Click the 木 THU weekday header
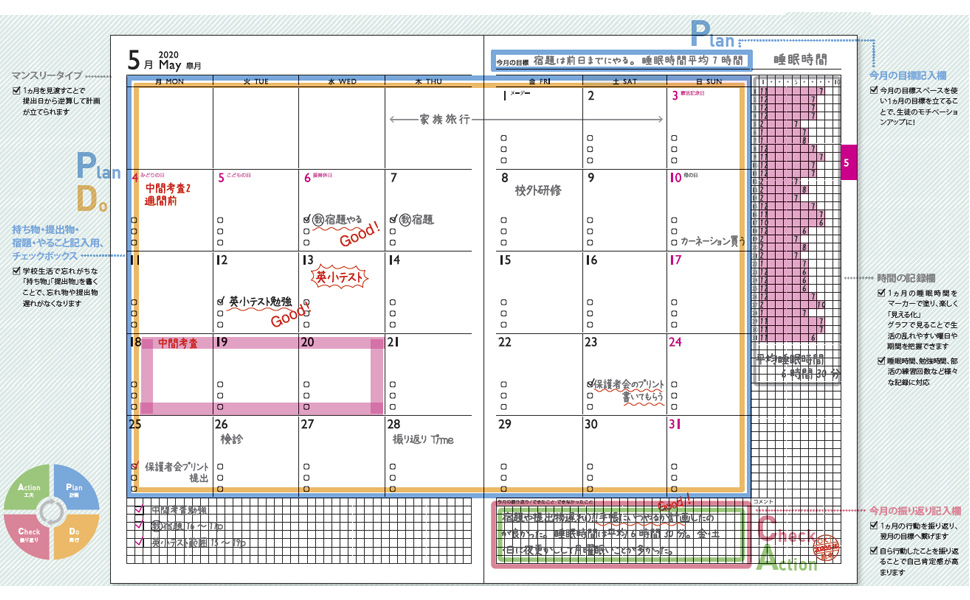The image size is (970, 600). pyautogui.click(x=429, y=81)
